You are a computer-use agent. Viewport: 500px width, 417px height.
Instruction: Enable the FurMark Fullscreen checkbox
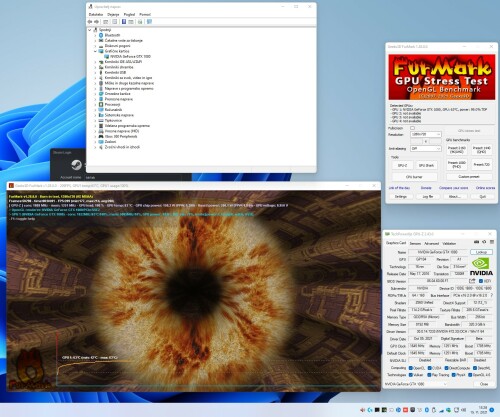click(x=412, y=128)
